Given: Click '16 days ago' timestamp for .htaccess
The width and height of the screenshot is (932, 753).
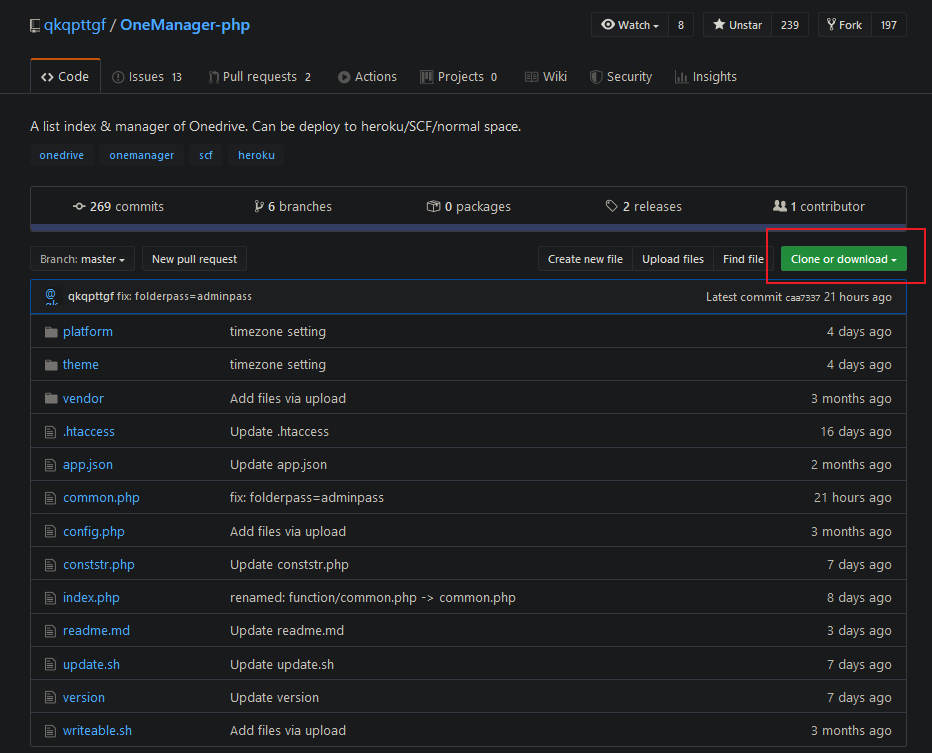Looking at the screenshot, I should (x=856, y=432).
